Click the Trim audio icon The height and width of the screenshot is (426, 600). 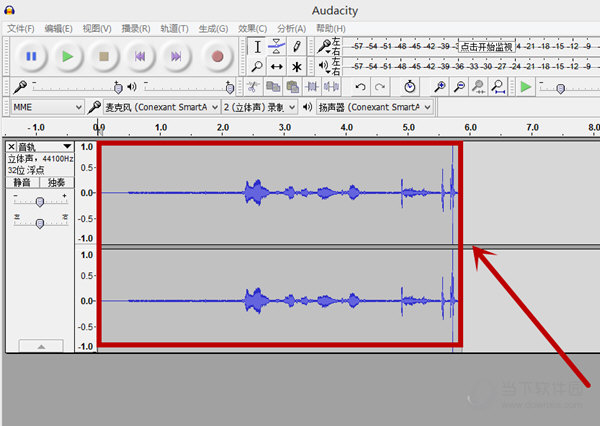[312, 87]
